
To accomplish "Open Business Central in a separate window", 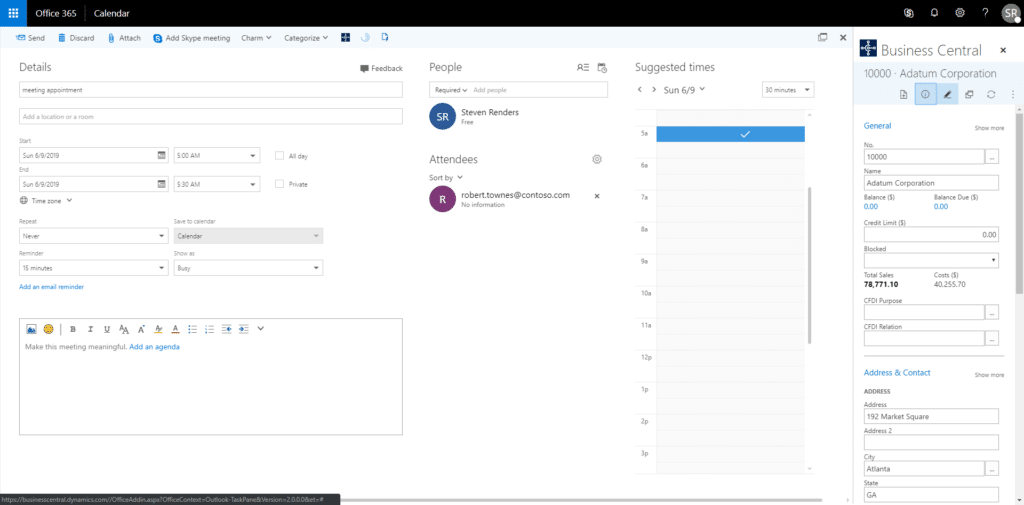I will (969, 94).
